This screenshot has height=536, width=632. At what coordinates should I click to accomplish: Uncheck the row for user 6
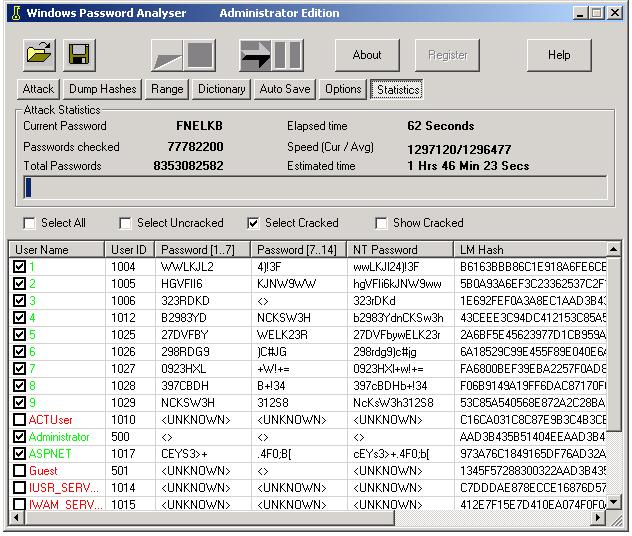pos(19,351)
